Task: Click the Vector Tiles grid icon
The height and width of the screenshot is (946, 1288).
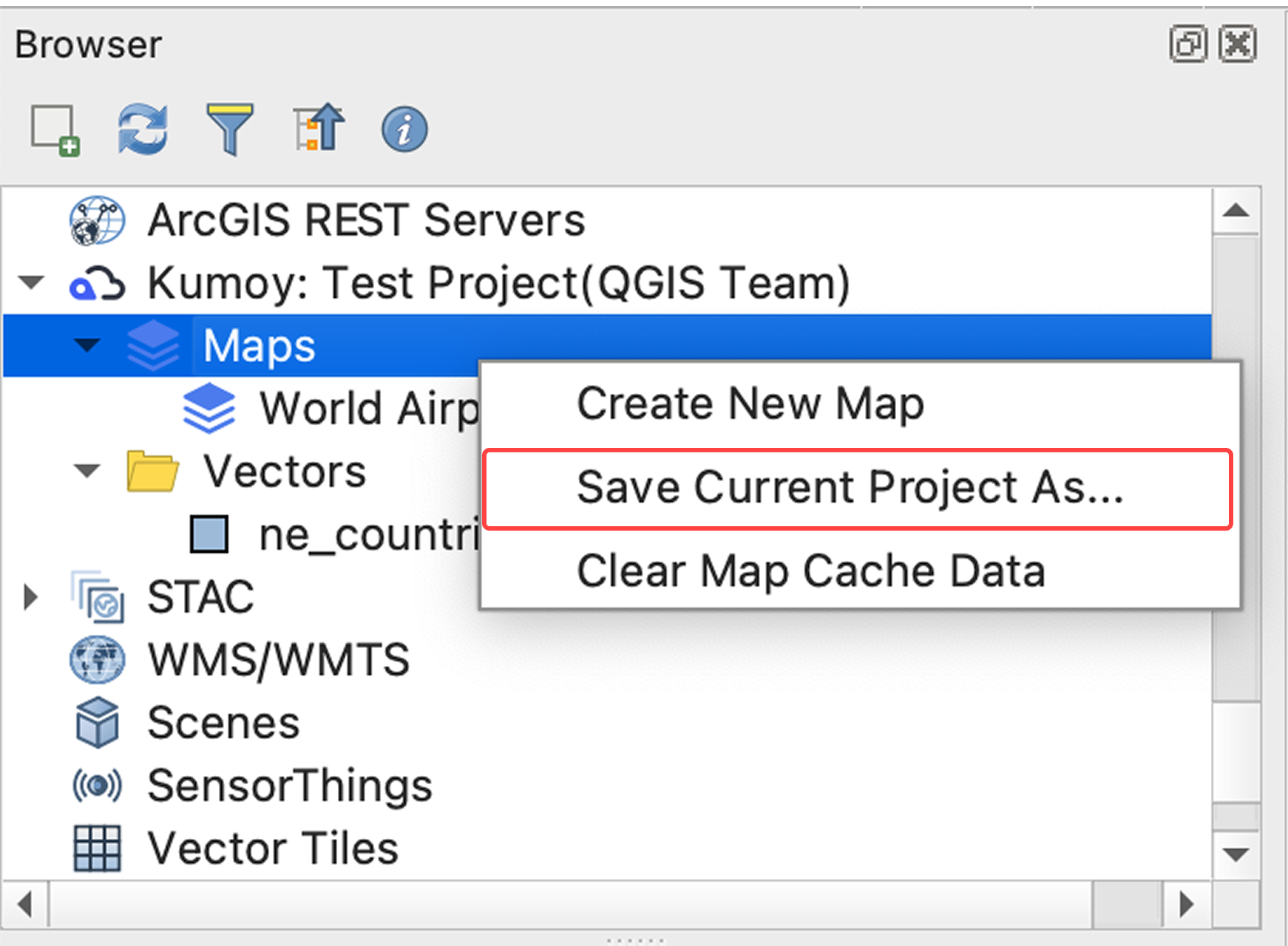Action: coord(96,848)
